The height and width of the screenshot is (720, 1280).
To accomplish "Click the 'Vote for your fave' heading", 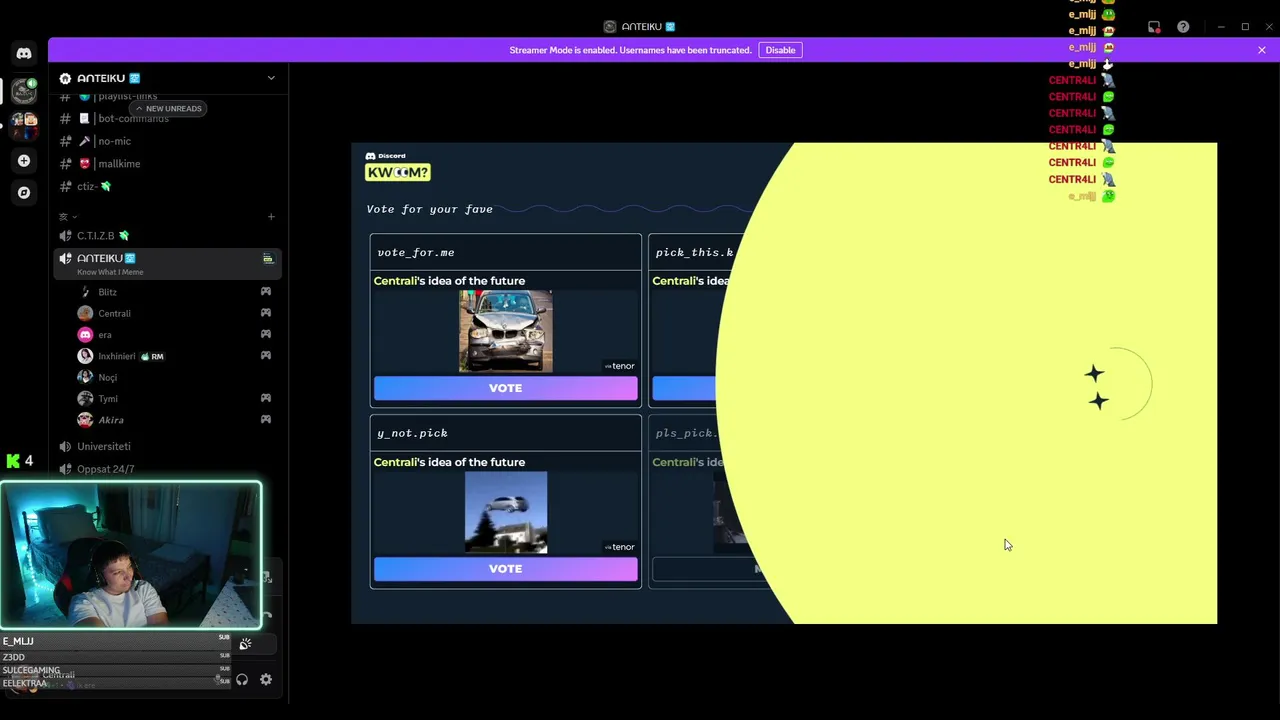I will pos(430,209).
